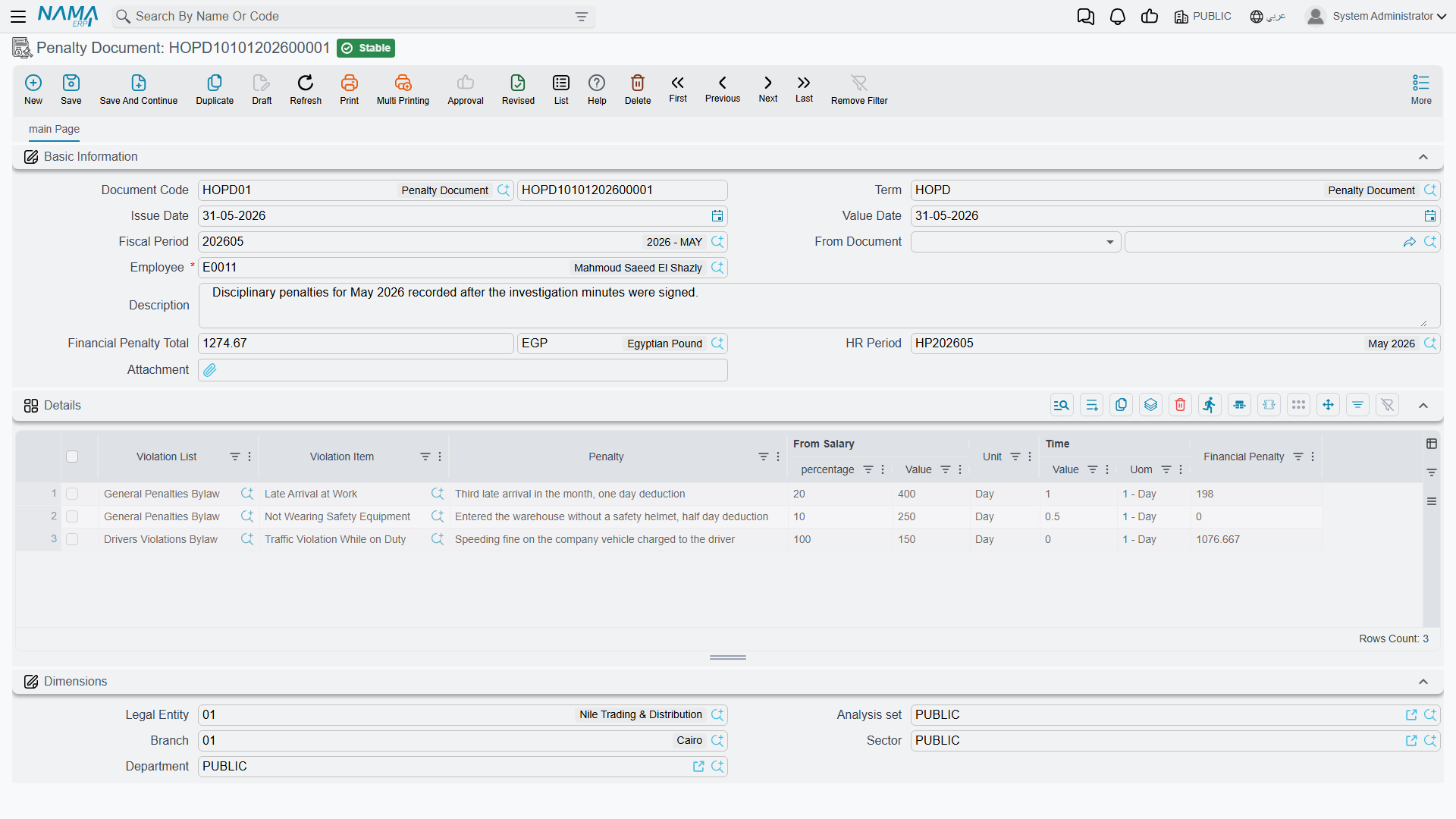The image size is (1456, 819).
Task: Check the Late Arrival at Work row
Action: click(72, 494)
